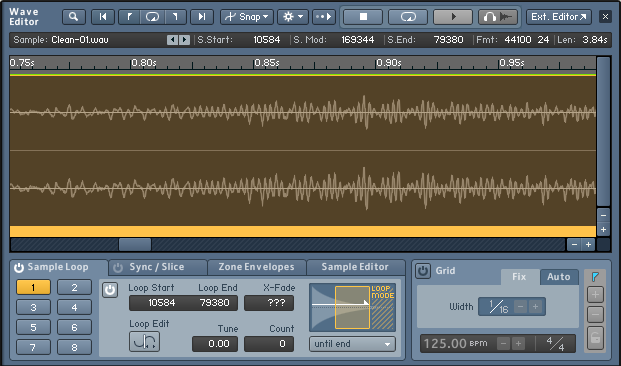Zoom in vertically with plus button

click(x=603, y=230)
